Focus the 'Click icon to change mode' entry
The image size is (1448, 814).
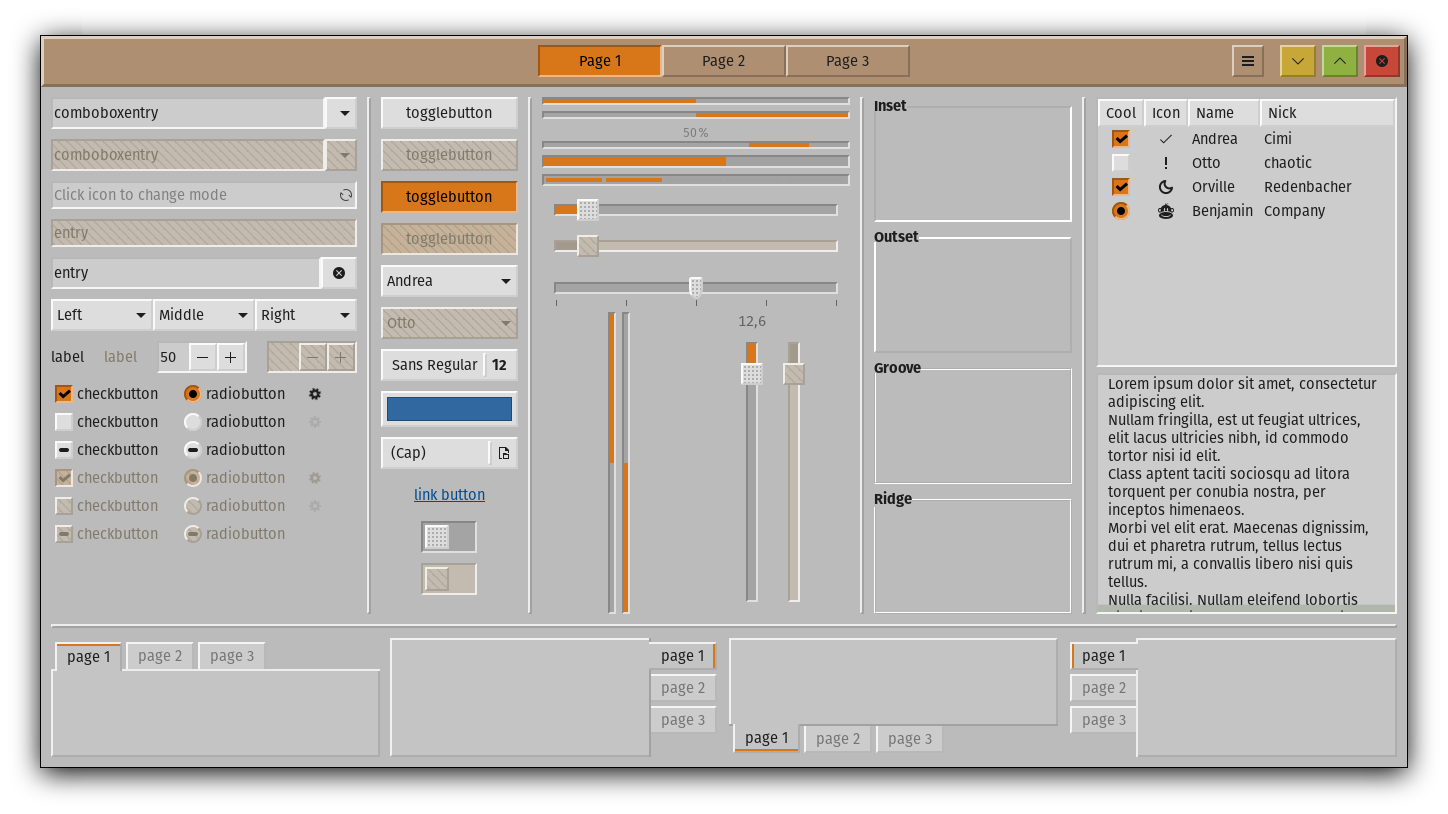204,195
